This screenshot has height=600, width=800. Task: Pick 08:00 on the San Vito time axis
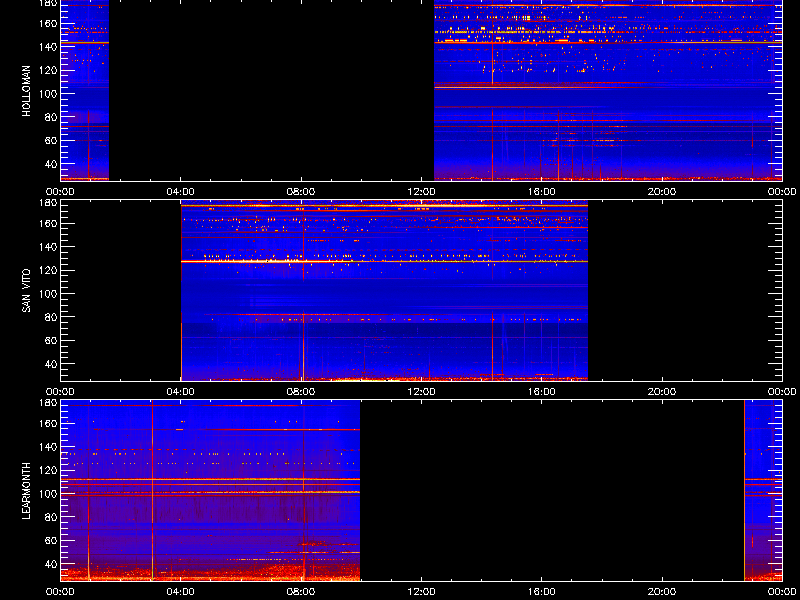tap(301, 392)
